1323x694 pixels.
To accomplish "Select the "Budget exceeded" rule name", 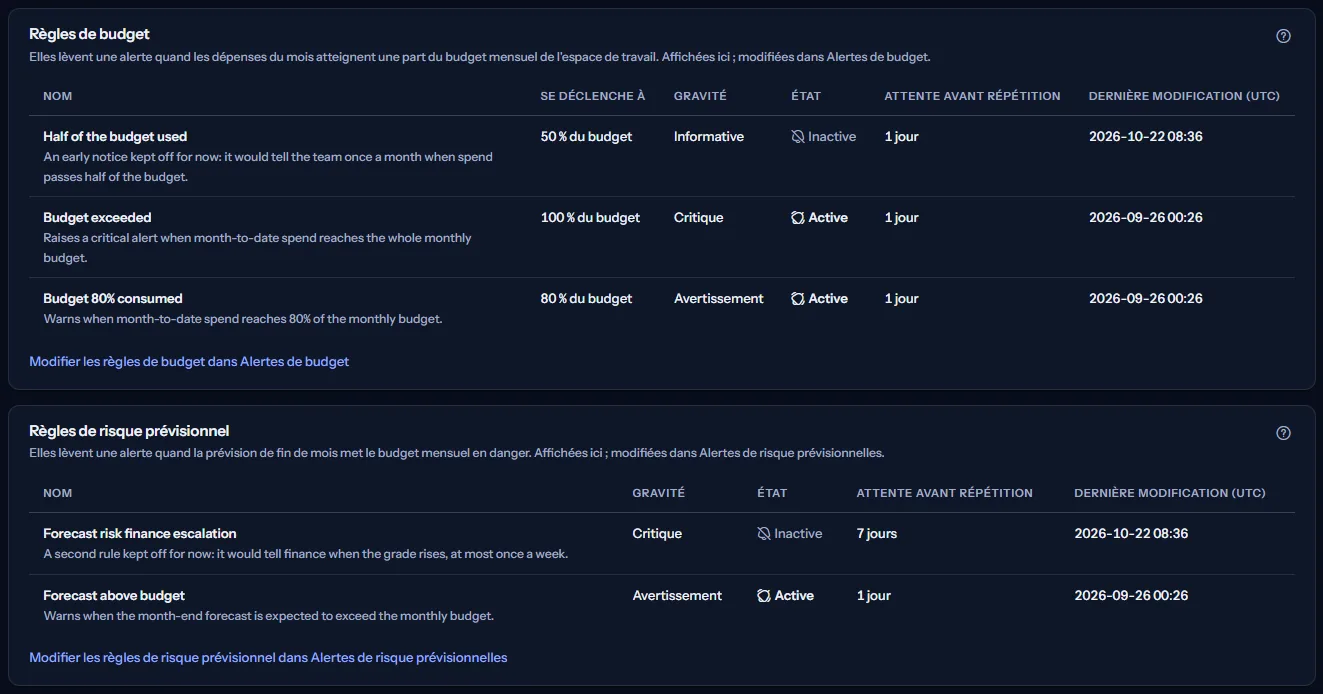I will [97, 218].
